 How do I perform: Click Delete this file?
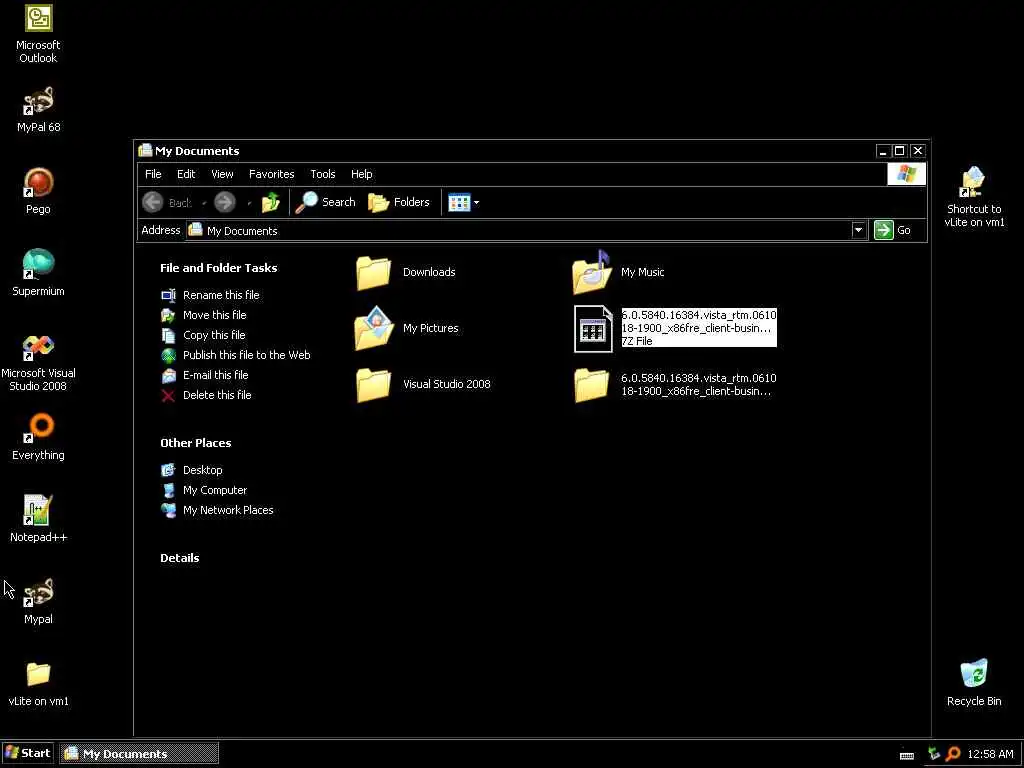pyautogui.click(x=206, y=395)
